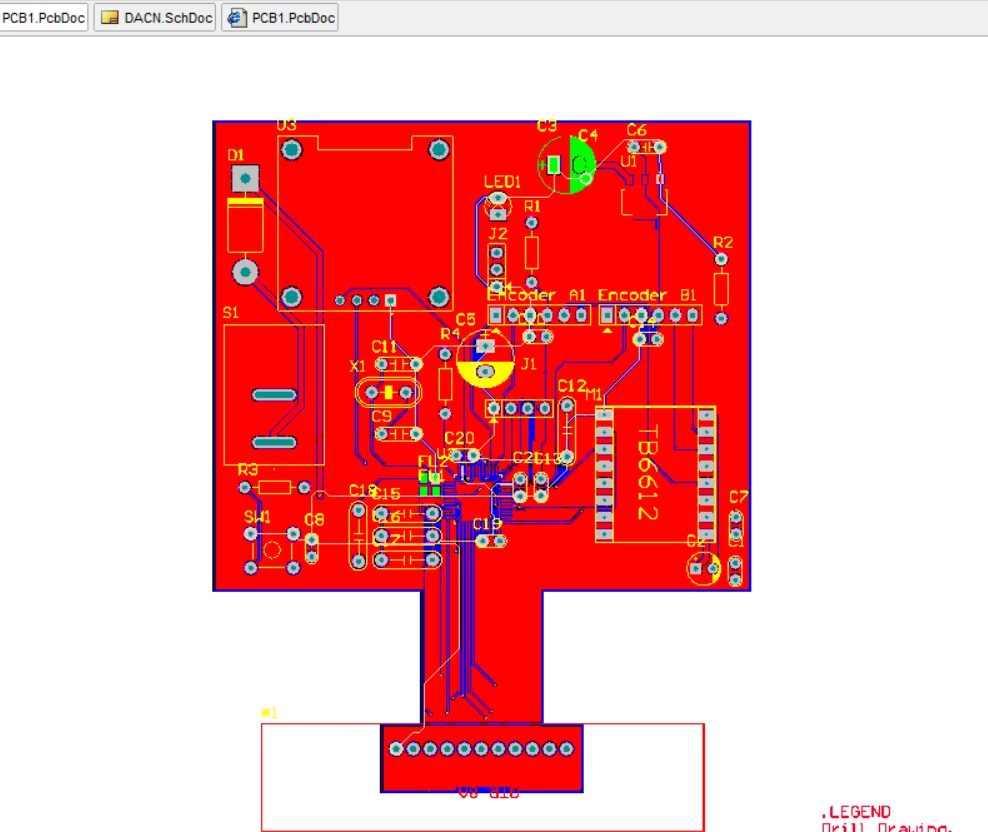Click the C8 designator label
Viewport: 988px width, 832px height.
tap(314, 520)
